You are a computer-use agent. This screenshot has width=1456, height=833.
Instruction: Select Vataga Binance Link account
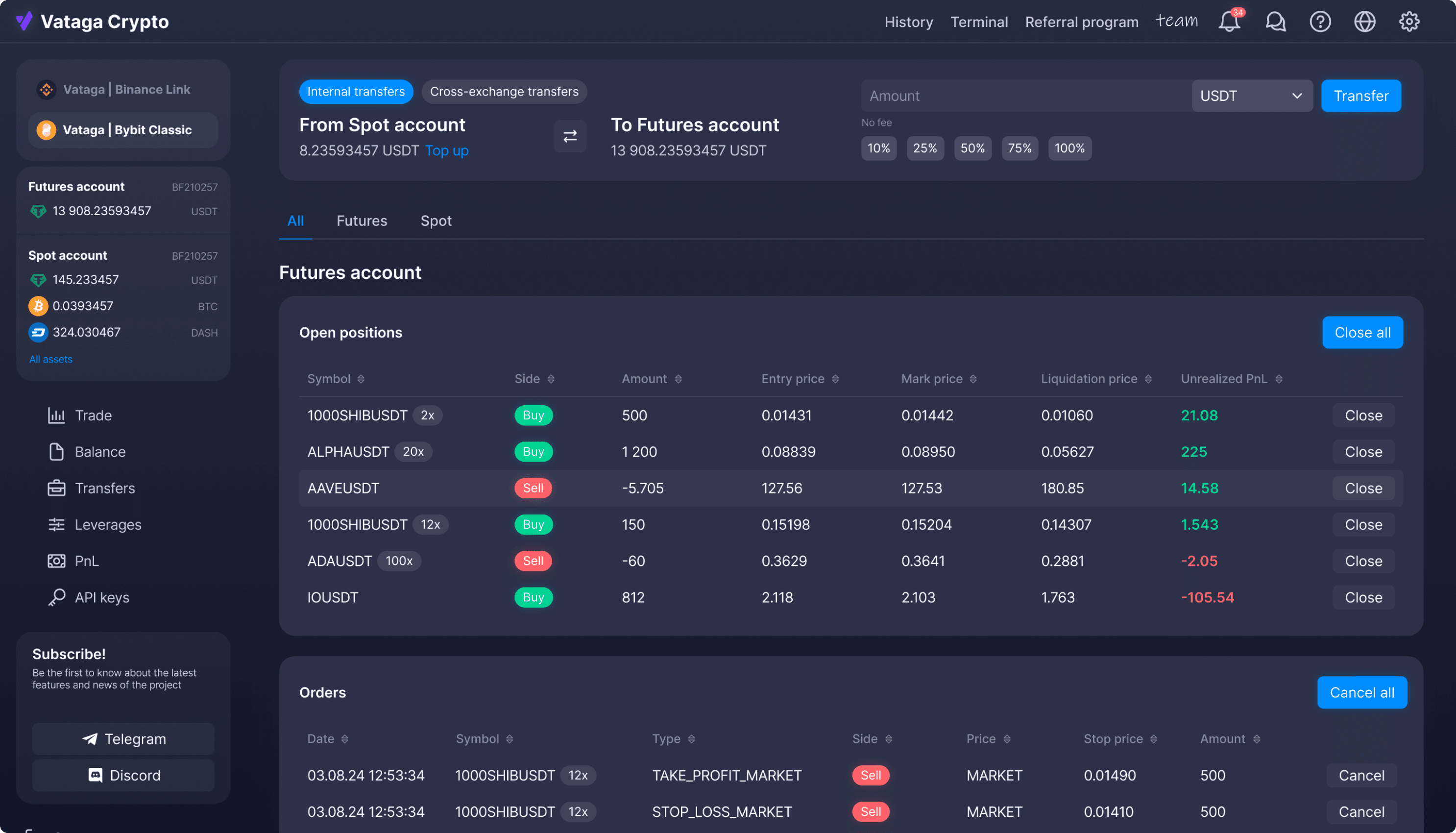pyautogui.click(x=123, y=89)
